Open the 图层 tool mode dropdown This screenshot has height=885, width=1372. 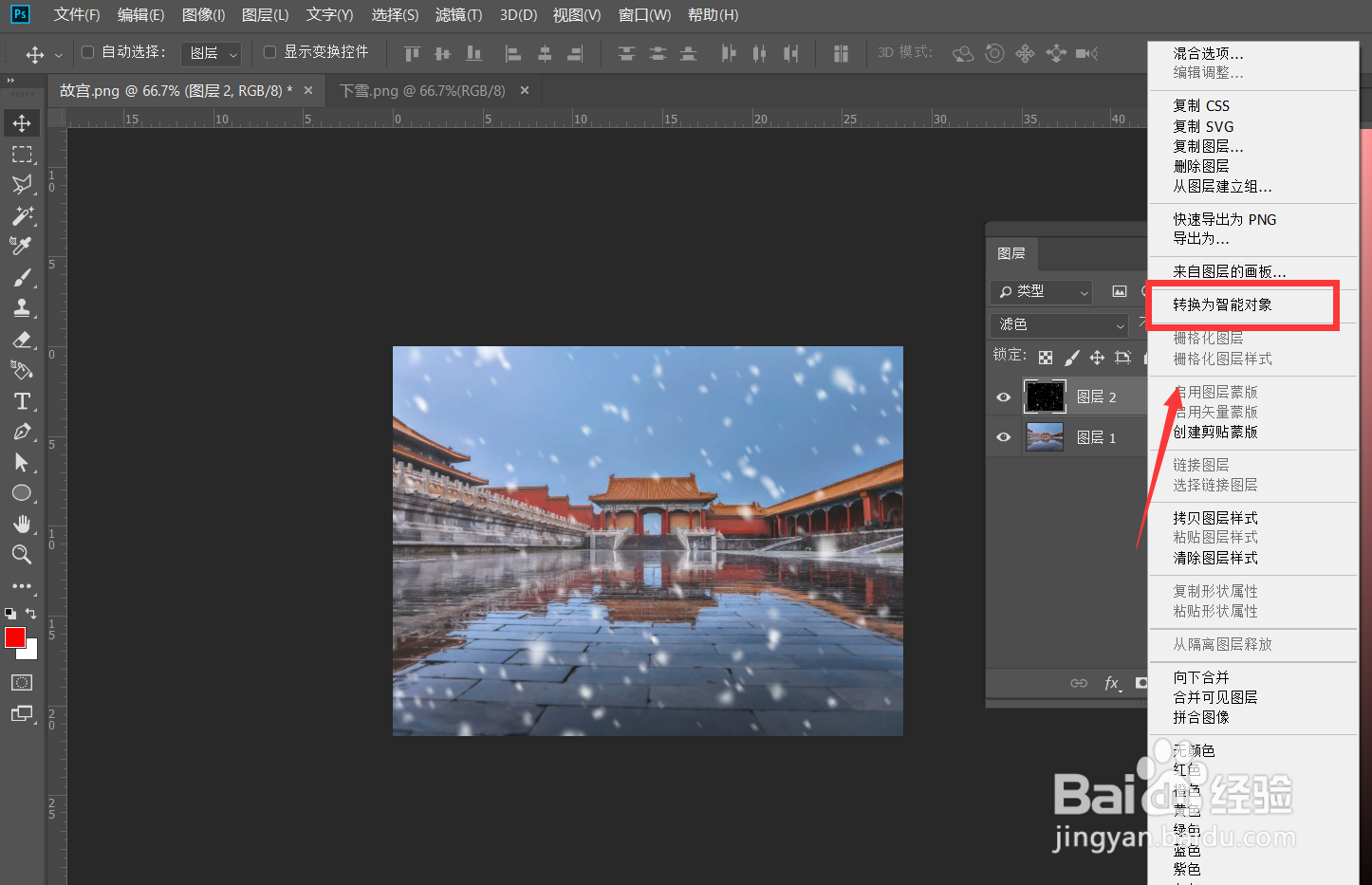(211, 53)
